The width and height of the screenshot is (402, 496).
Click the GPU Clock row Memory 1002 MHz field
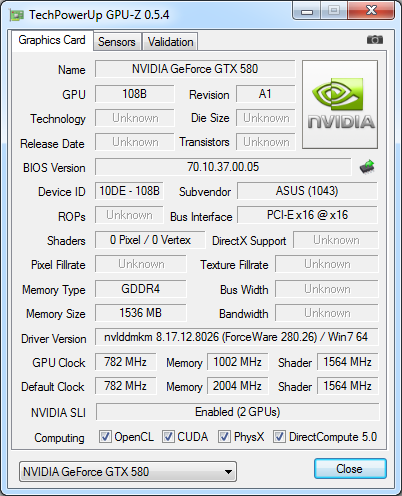click(237, 362)
